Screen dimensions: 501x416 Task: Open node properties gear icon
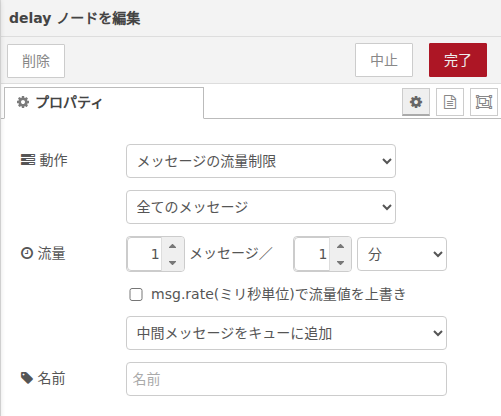tap(416, 102)
